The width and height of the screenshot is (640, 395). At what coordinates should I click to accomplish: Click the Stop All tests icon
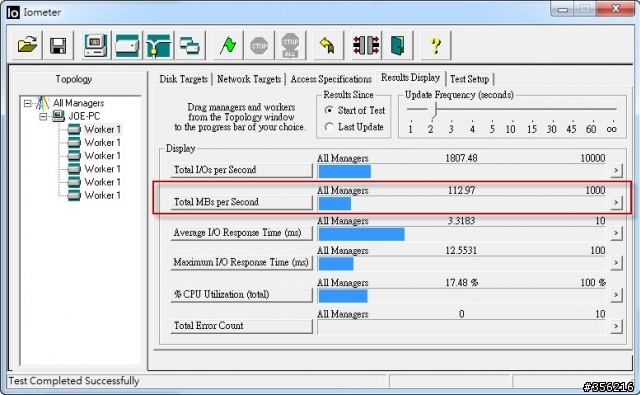pos(290,45)
